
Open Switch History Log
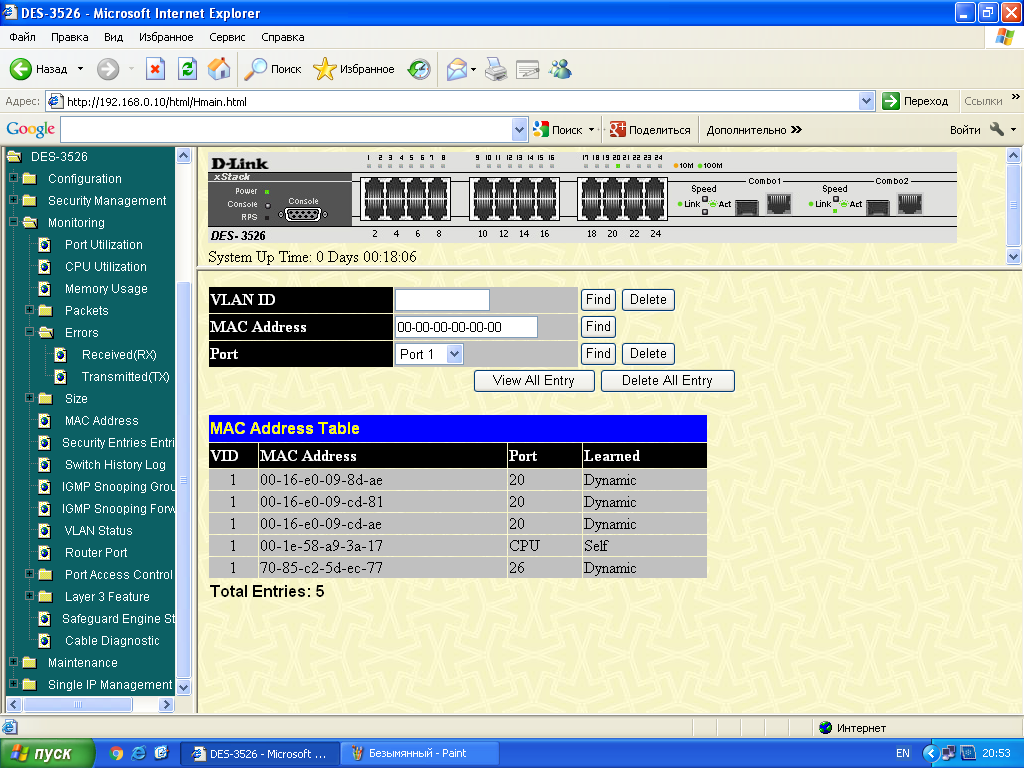[115, 464]
